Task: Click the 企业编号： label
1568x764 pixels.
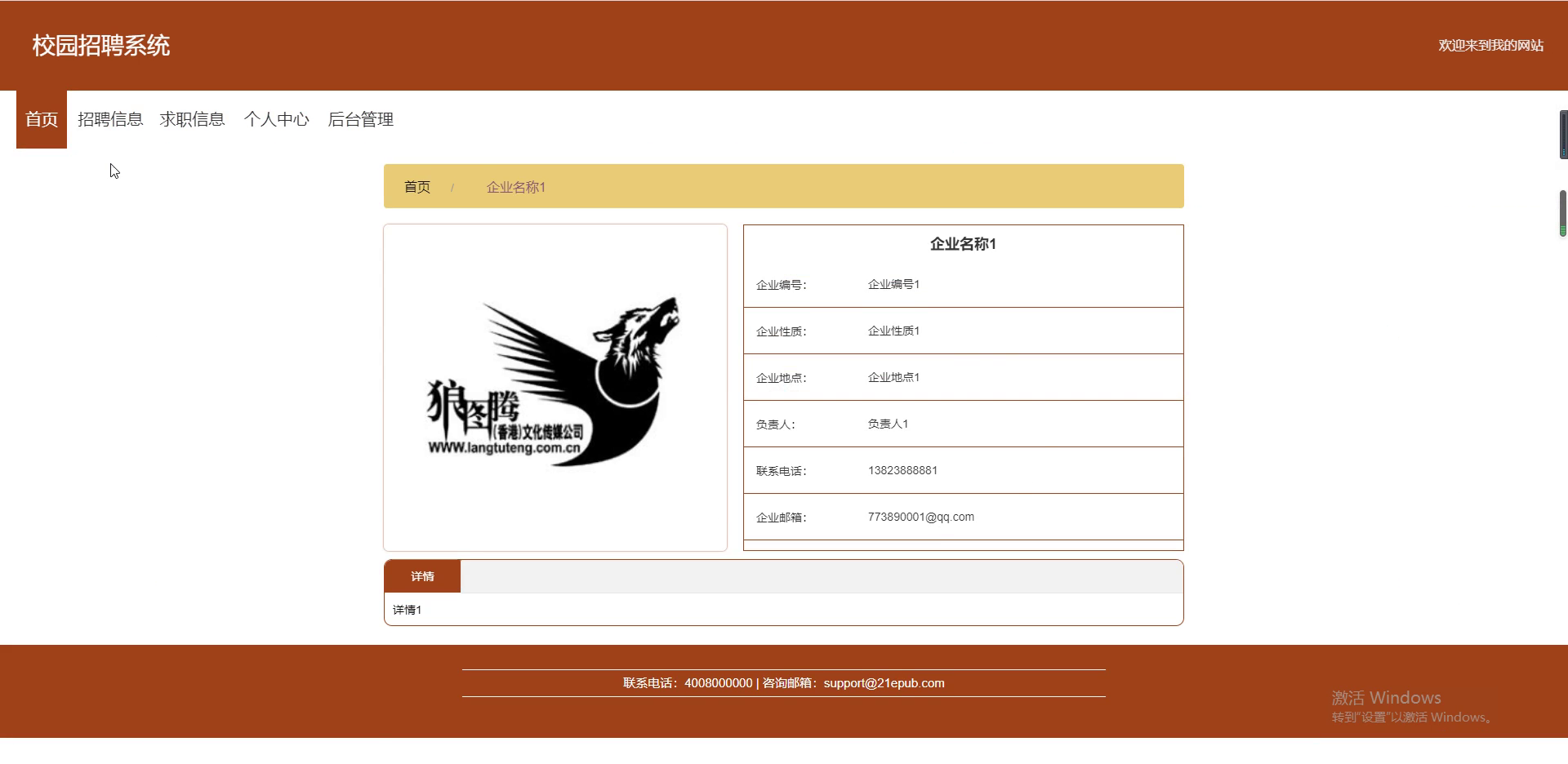Action: click(782, 285)
